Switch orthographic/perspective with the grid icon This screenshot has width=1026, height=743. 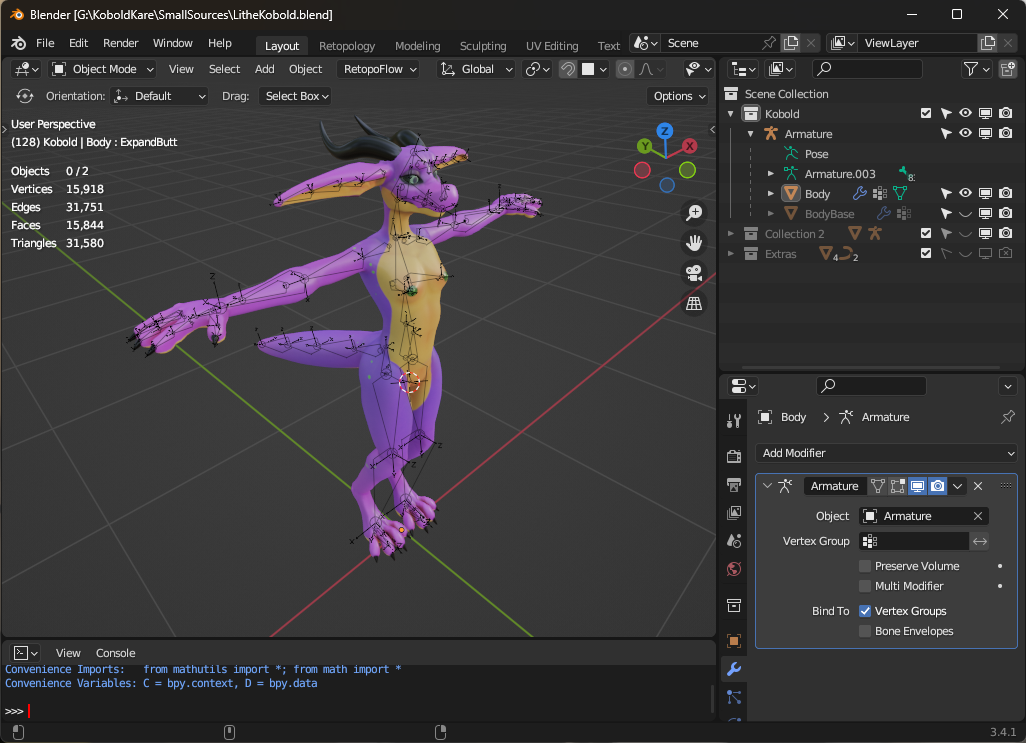point(694,303)
